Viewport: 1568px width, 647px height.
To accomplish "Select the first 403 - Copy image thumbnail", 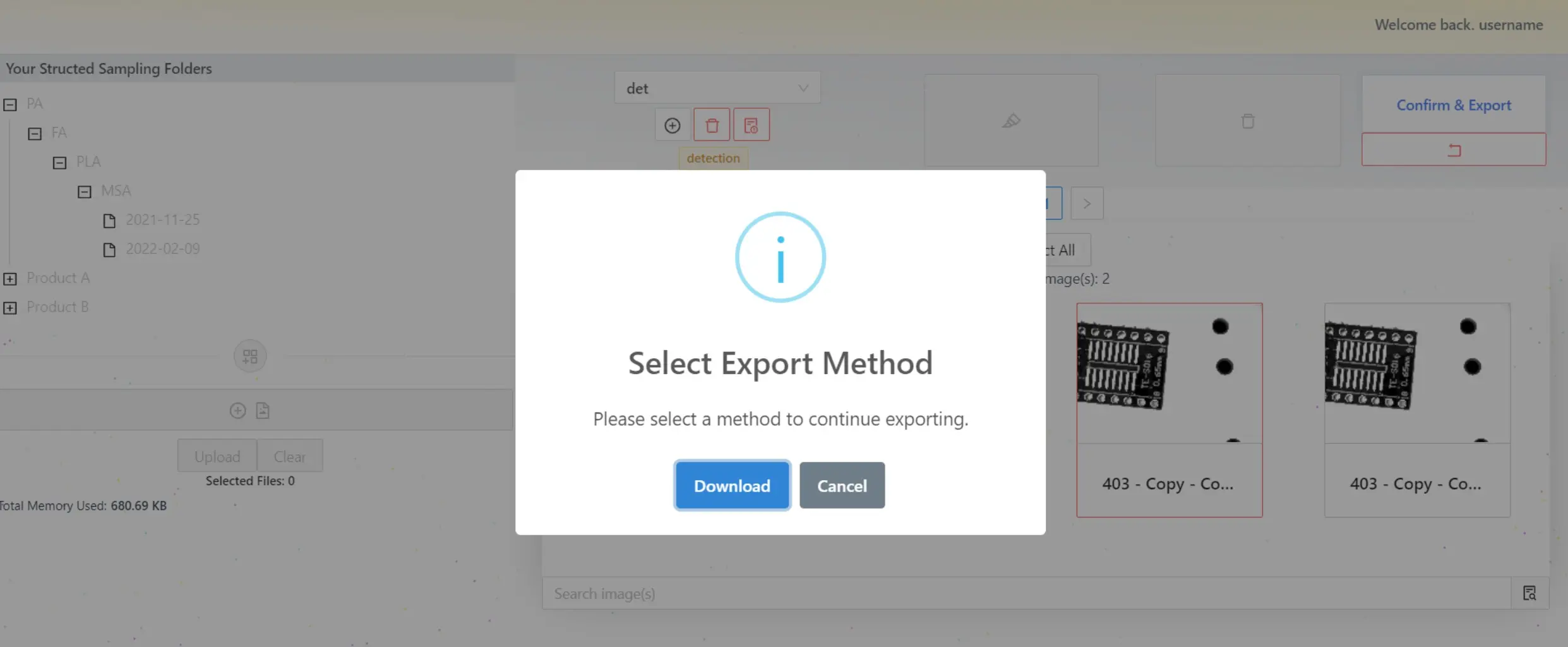I will pos(1169,409).
